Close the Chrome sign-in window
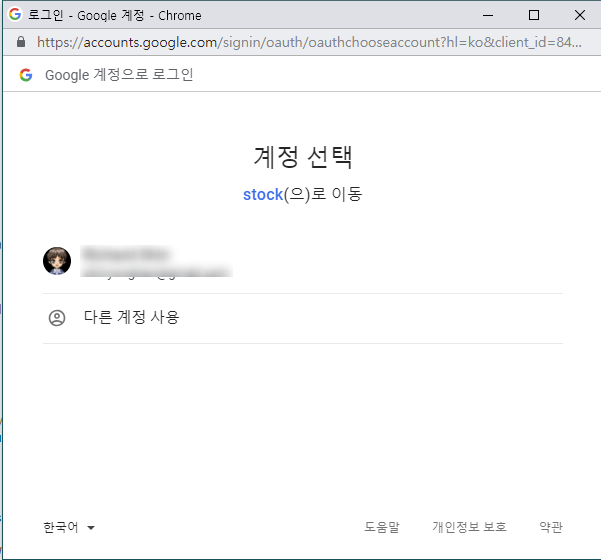The height and width of the screenshot is (560, 601). coord(580,15)
